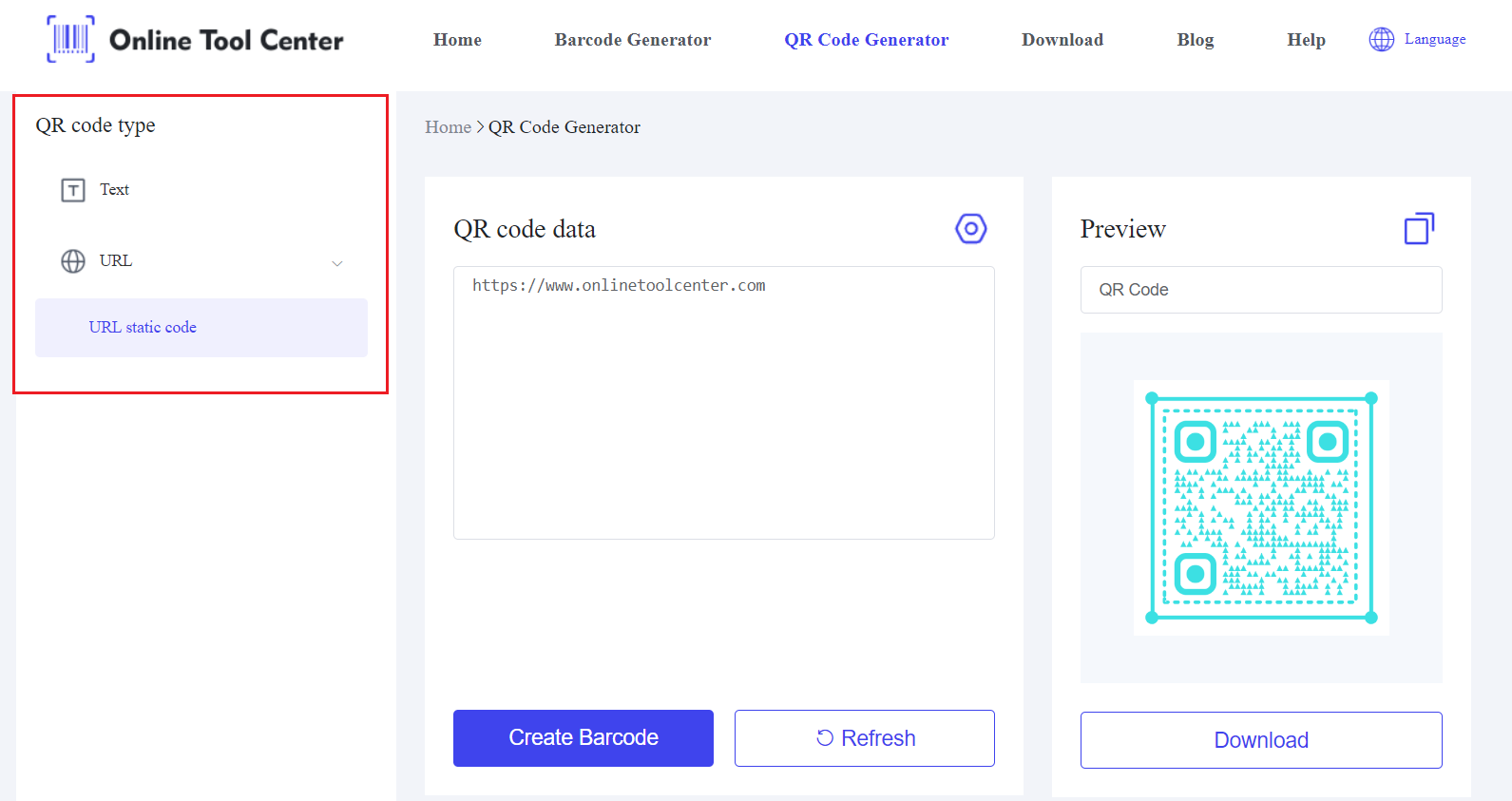Open the QR Code Generator menu
The image size is (1512, 801).
[x=866, y=40]
